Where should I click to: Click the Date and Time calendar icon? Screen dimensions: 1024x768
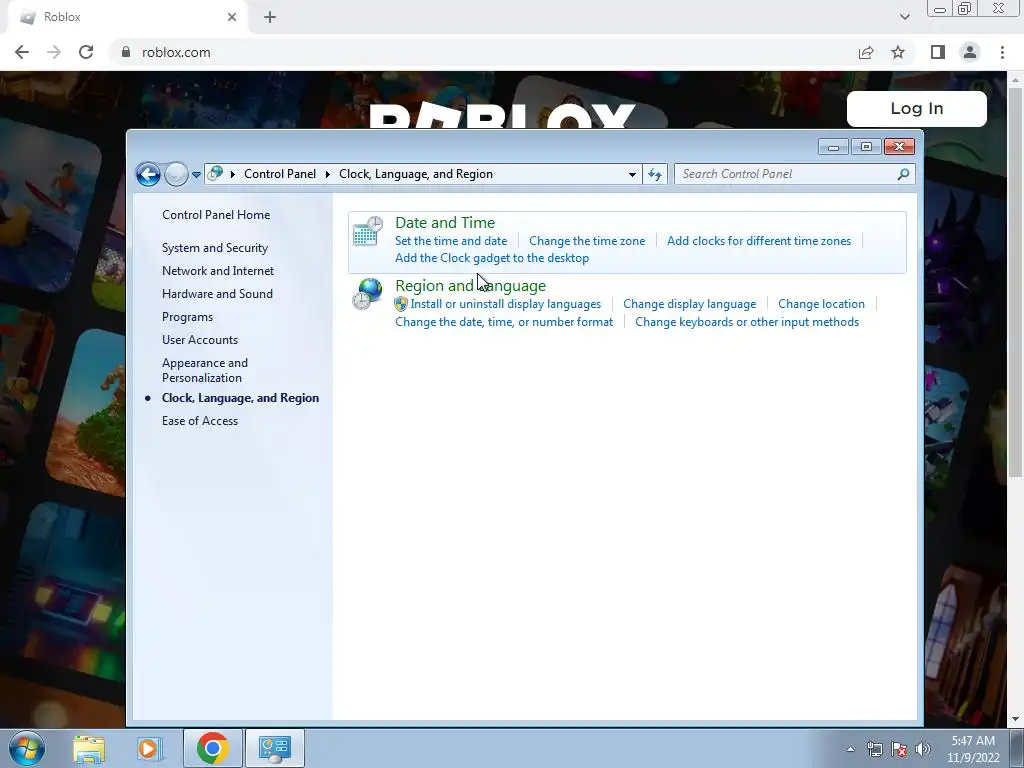coord(368,232)
